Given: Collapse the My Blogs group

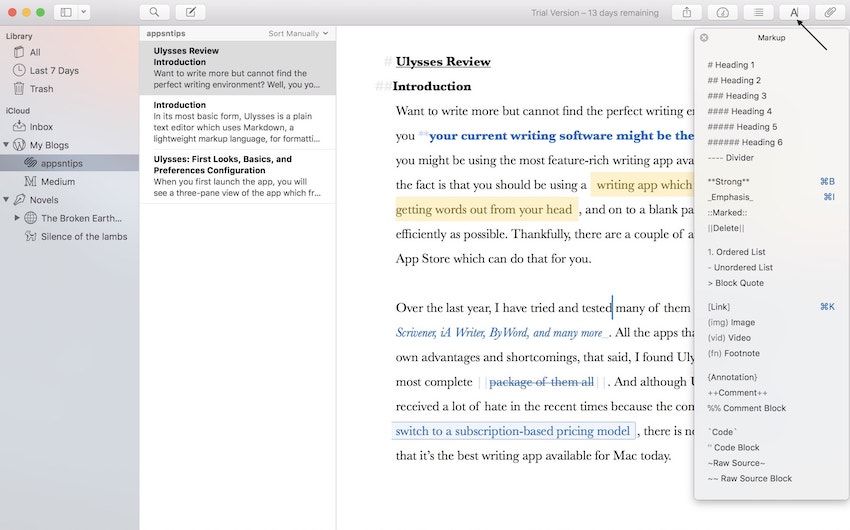Looking at the screenshot, I should [x=7, y=145].
